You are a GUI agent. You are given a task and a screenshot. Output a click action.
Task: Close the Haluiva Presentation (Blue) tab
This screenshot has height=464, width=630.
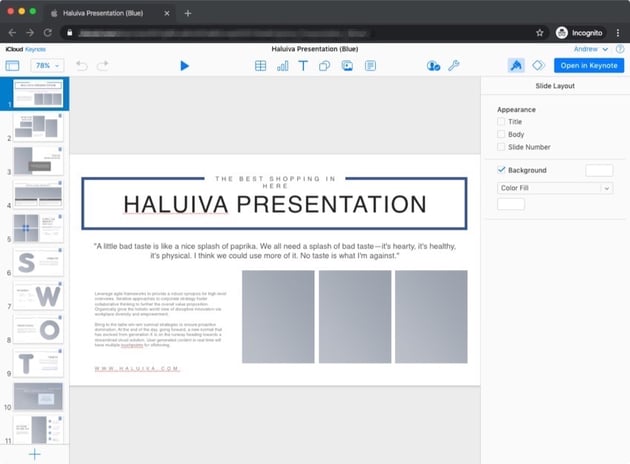[x=167, y=13]
